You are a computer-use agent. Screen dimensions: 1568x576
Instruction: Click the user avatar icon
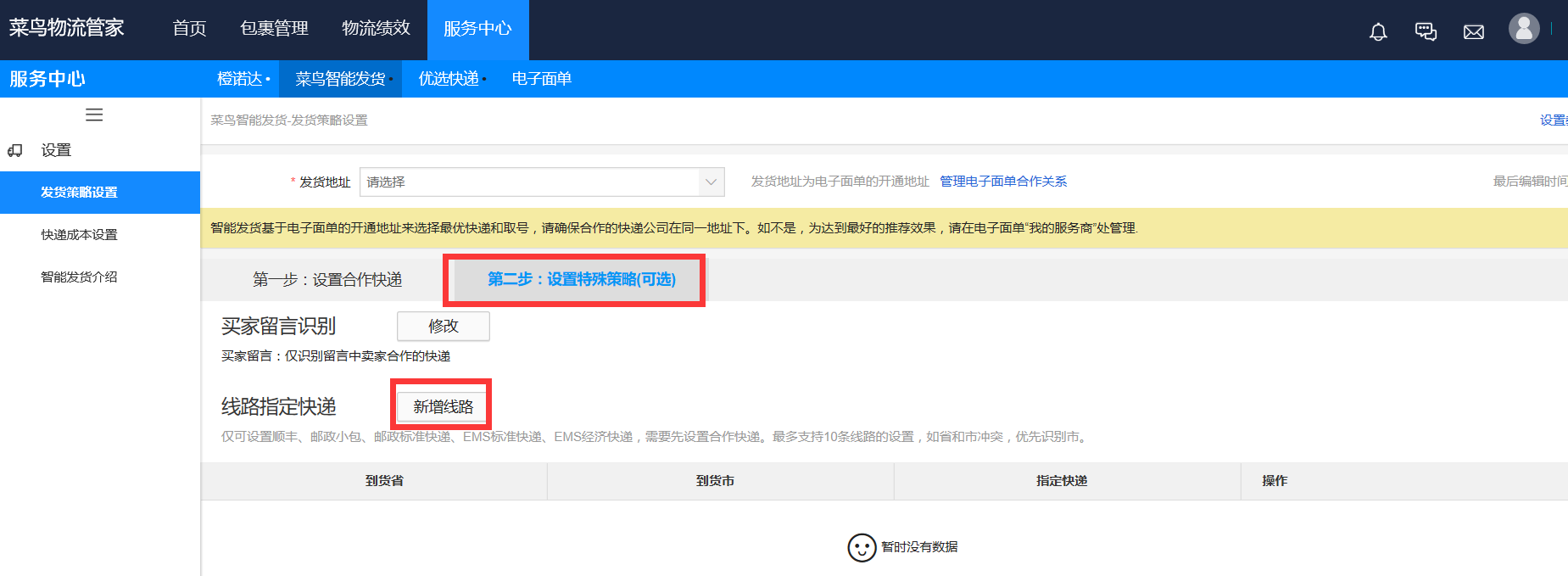[x=1523, y=29]
